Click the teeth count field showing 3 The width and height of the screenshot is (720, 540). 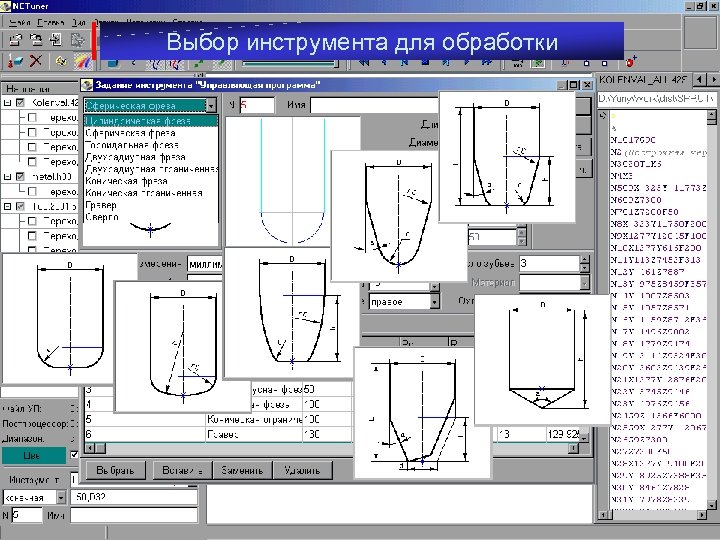(x=549, y=264)
